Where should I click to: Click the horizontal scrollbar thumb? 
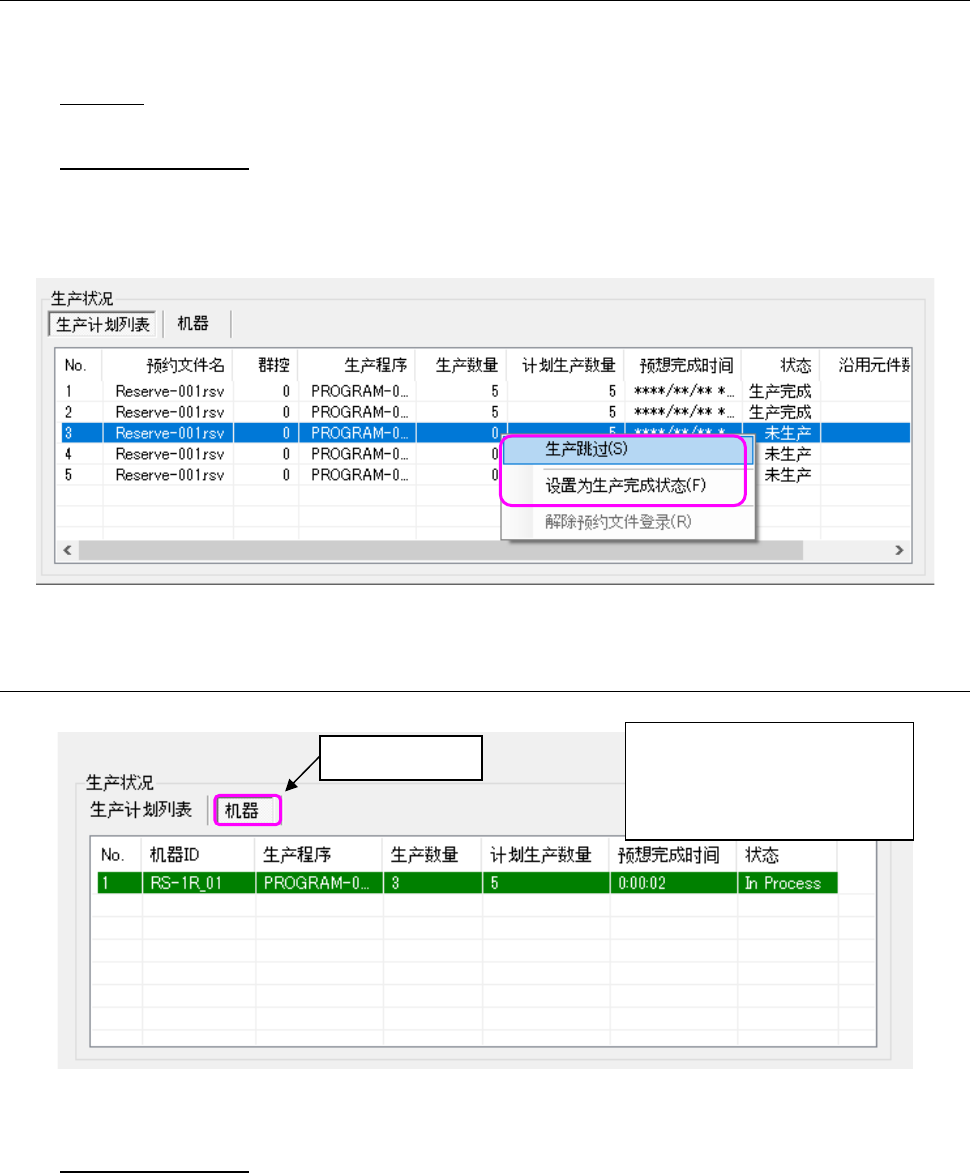pos(441,550)
